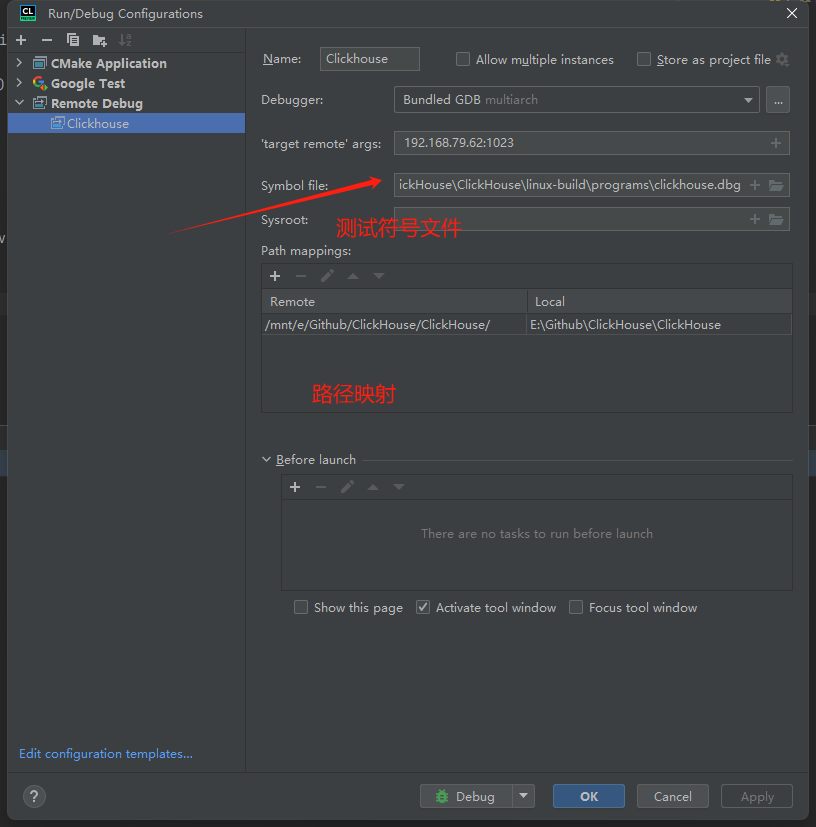Click the Remote column header
Image resolution: width=816 pixels, height=827 pixels.
394,302
